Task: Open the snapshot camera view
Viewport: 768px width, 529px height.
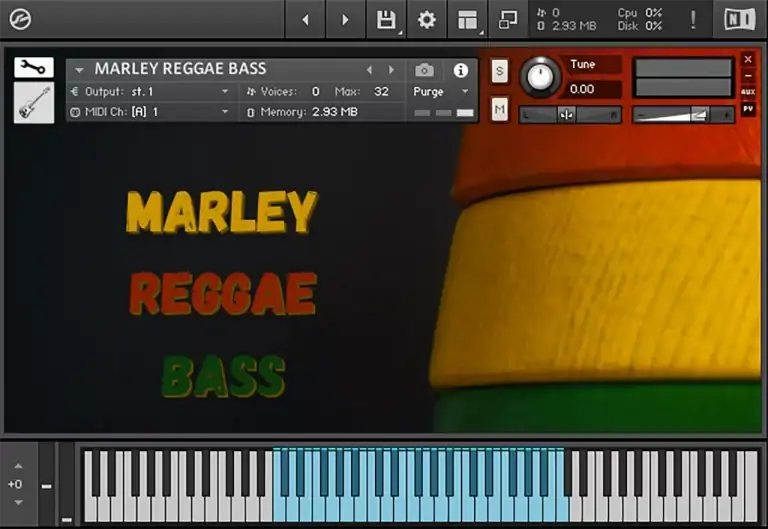Action: tap(424, 70)
